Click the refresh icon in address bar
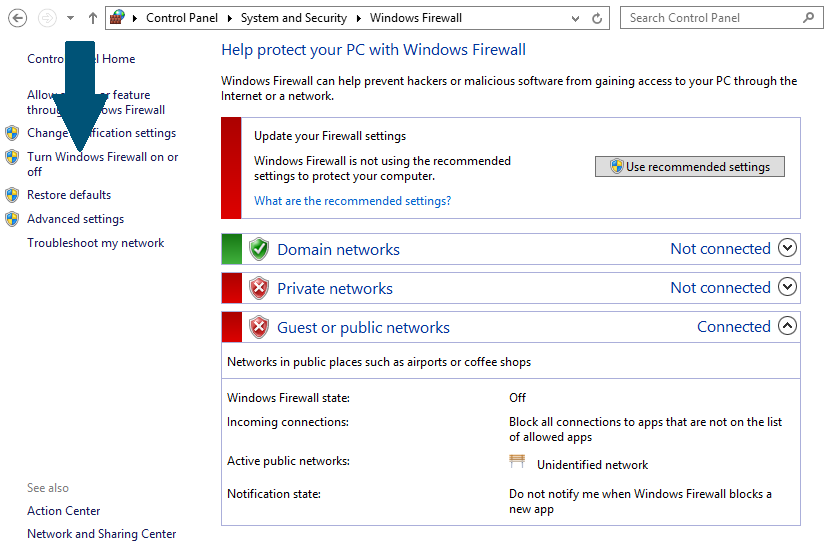Screen dimensions: 832x544 click(597, 18)
